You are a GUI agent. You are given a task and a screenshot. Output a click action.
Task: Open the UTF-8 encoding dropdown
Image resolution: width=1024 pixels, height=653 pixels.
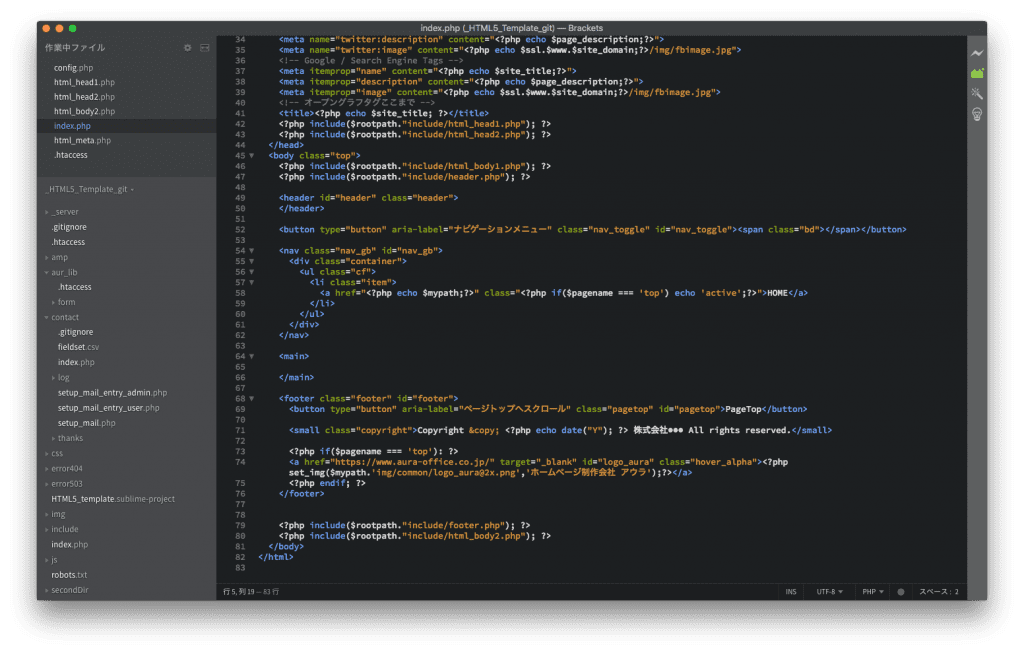[829, 592]
